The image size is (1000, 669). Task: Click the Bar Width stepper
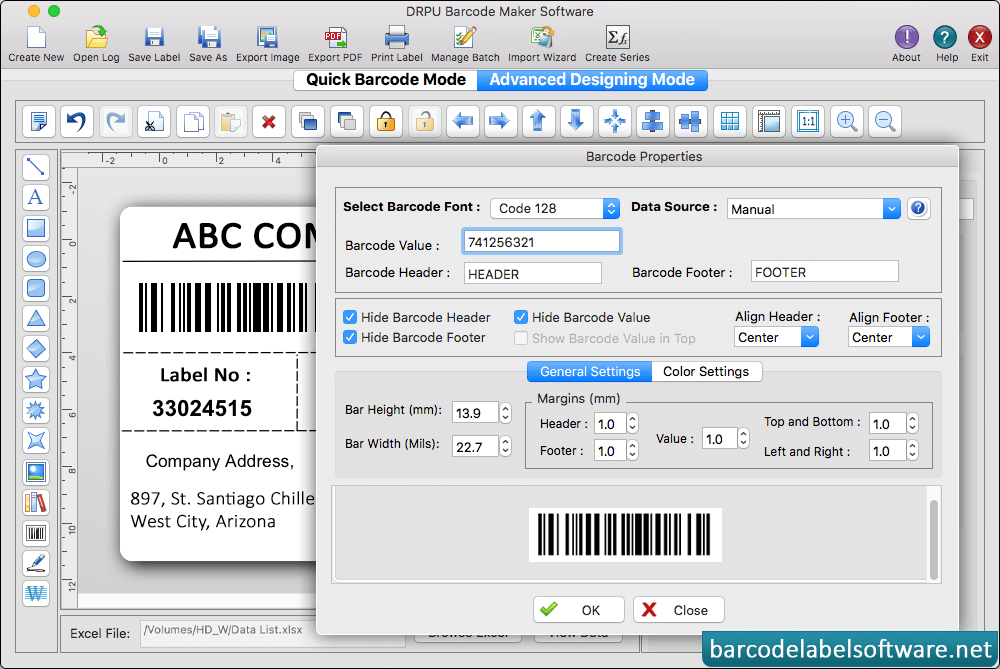(505, 446)
